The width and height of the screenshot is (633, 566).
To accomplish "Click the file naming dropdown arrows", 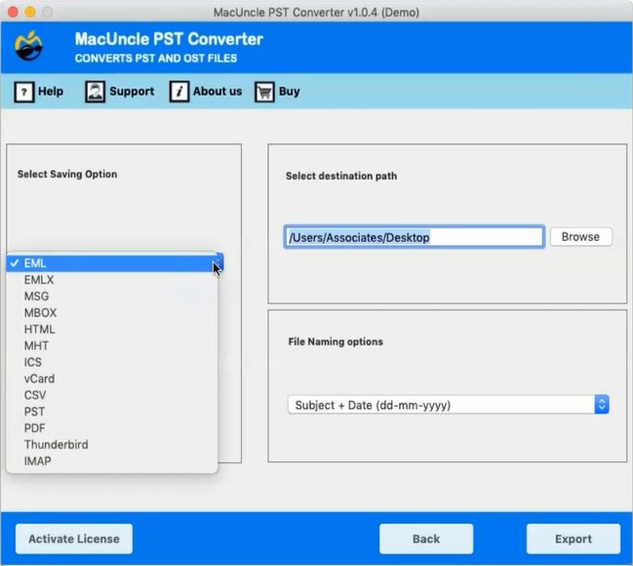I will point(602,405).
